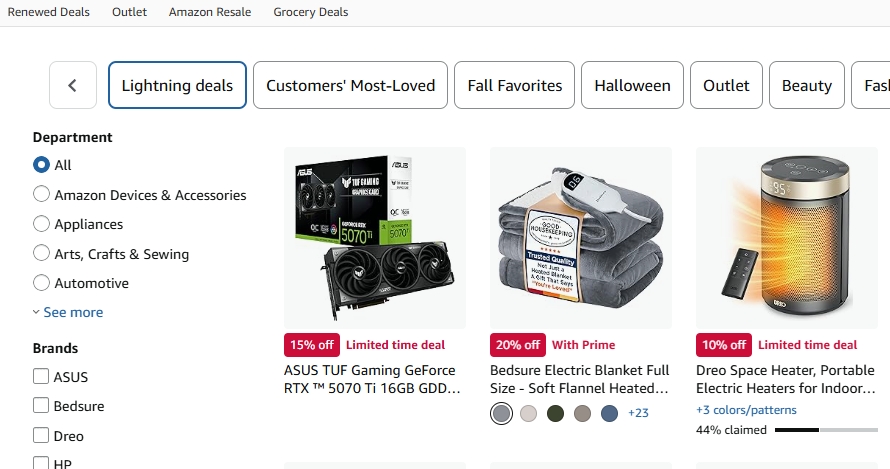
Task: Open the Bedsure electric blanket image
Action: (x=580, y=238)
